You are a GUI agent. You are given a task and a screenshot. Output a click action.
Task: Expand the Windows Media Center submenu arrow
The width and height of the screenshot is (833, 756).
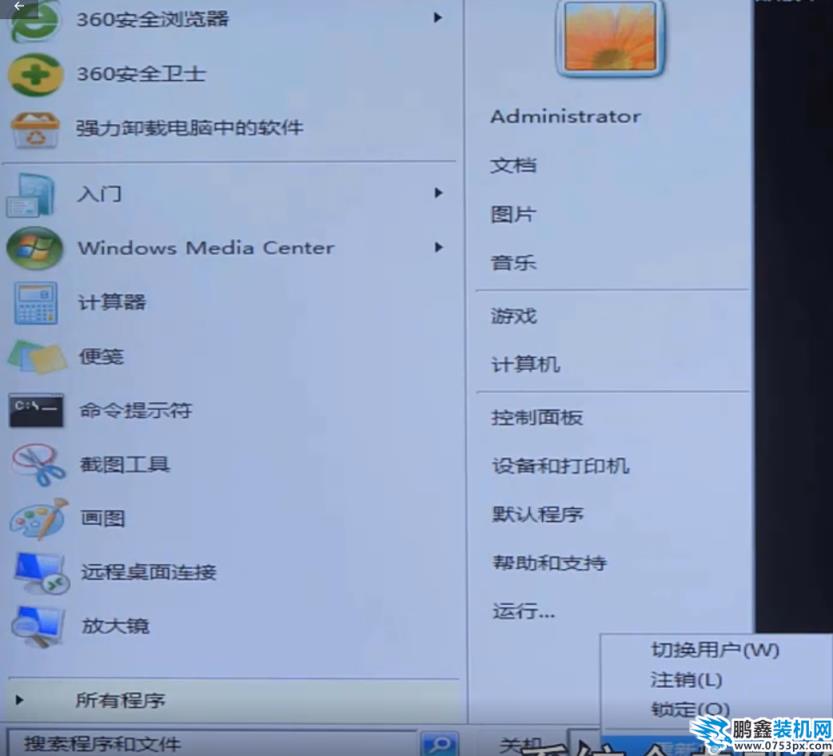click(438, 247)
